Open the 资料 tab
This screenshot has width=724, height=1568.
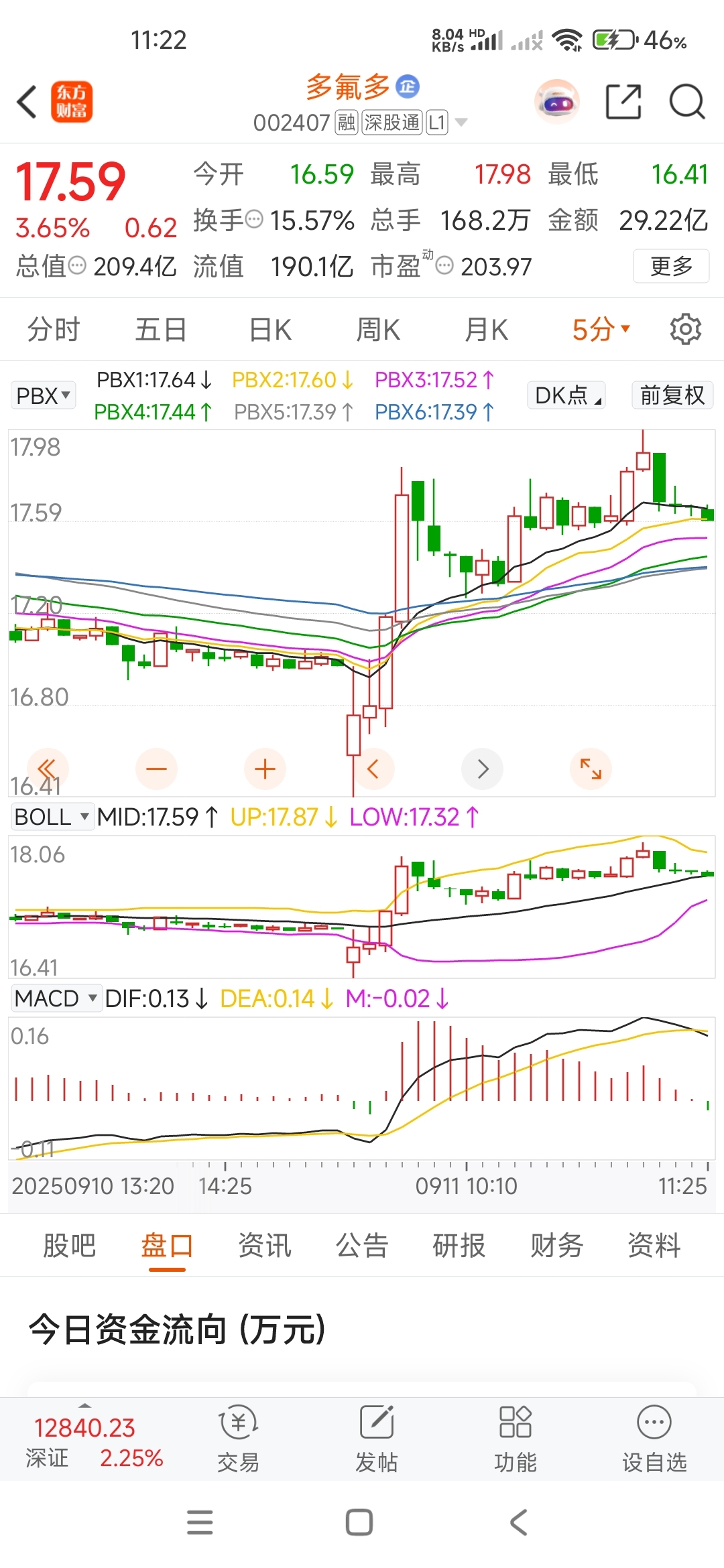[654, 1246]
